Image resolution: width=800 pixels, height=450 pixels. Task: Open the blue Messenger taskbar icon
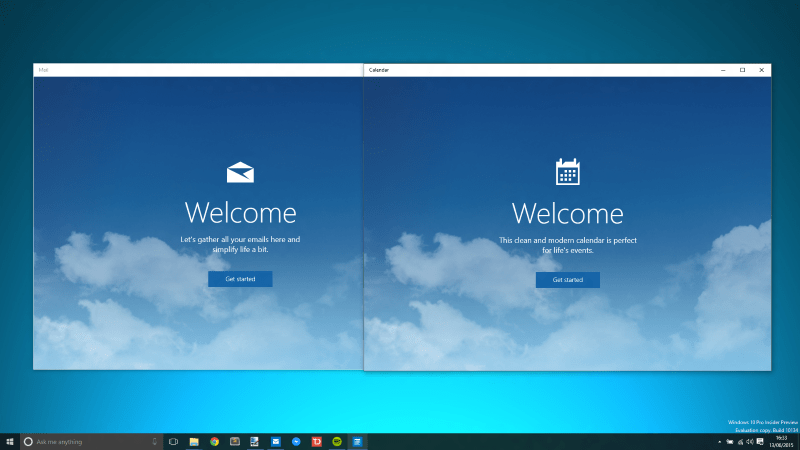tap(296, 441)
